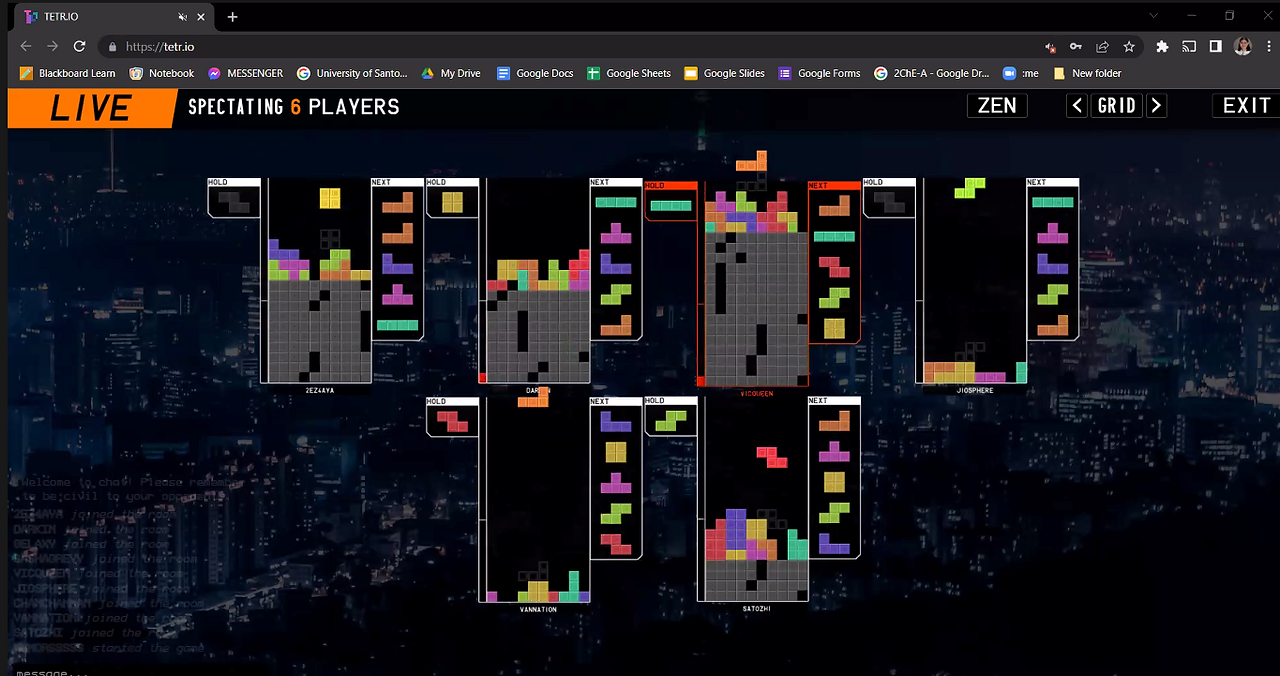Viewport: 1280px width, 676px height.
Task: View site information via the padlock icon
Action: [x=110, y=47]
